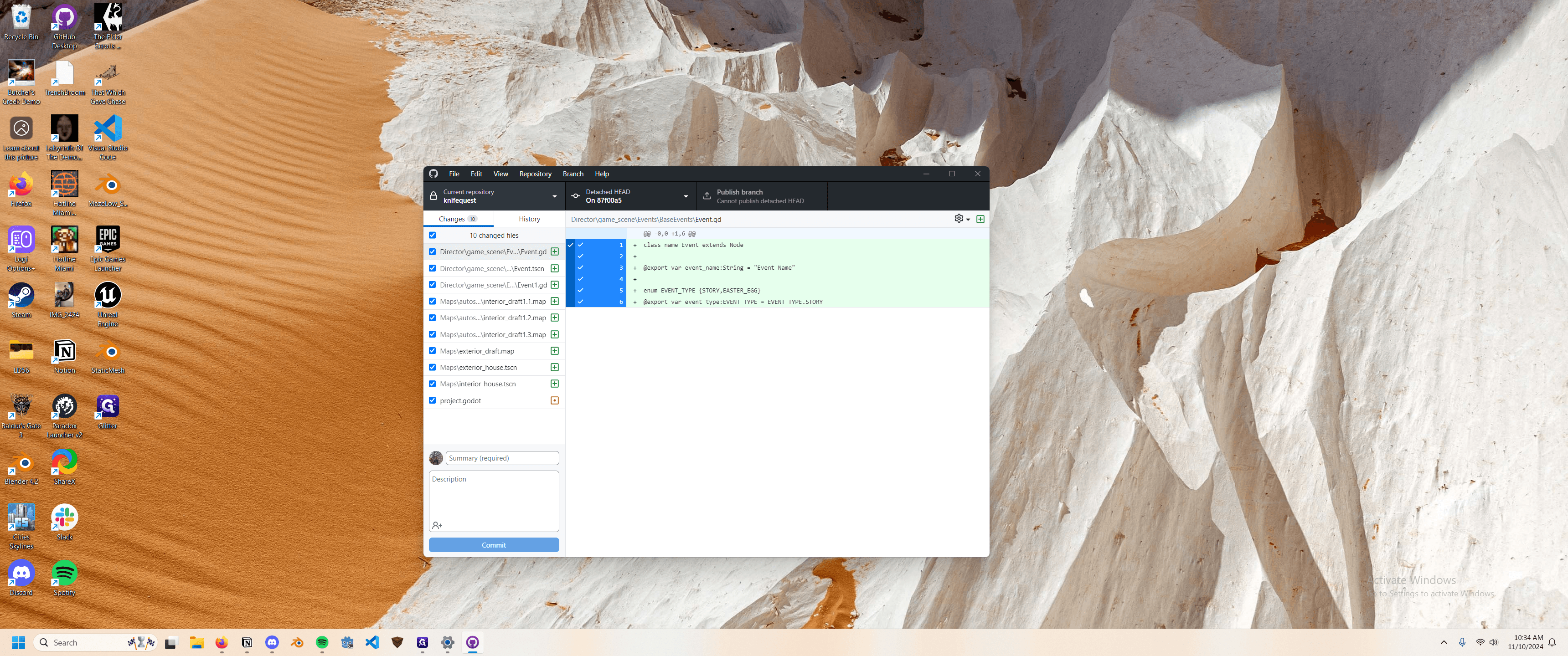Open GitHub Desktop desktop shortcut

point(65,27)
